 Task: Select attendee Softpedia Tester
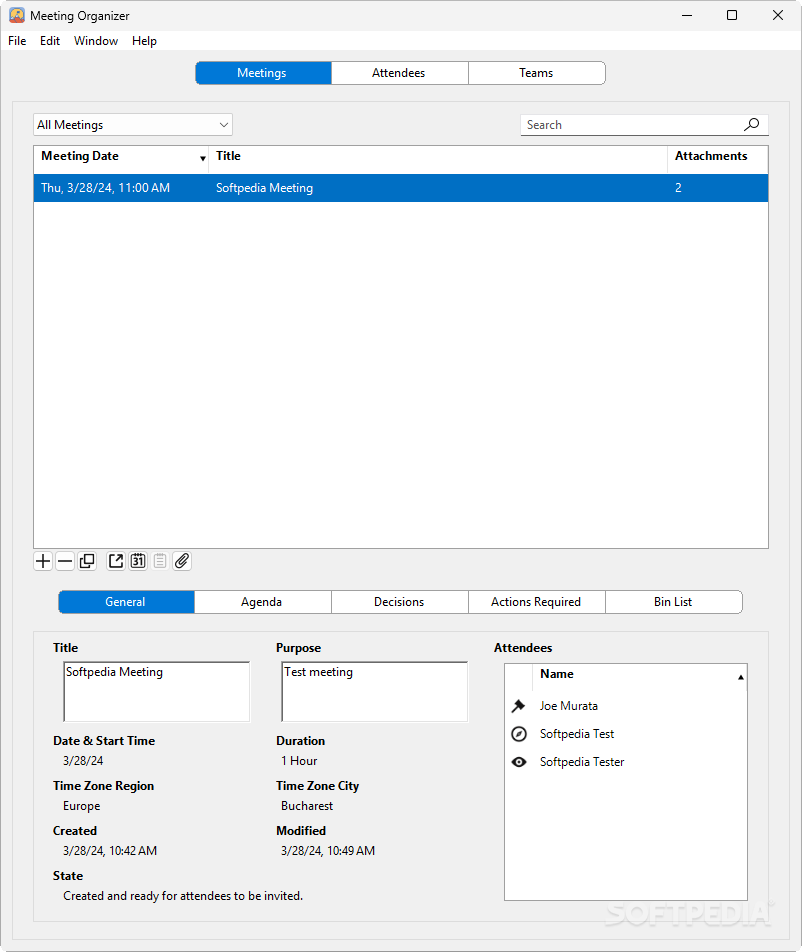(582, 762)
